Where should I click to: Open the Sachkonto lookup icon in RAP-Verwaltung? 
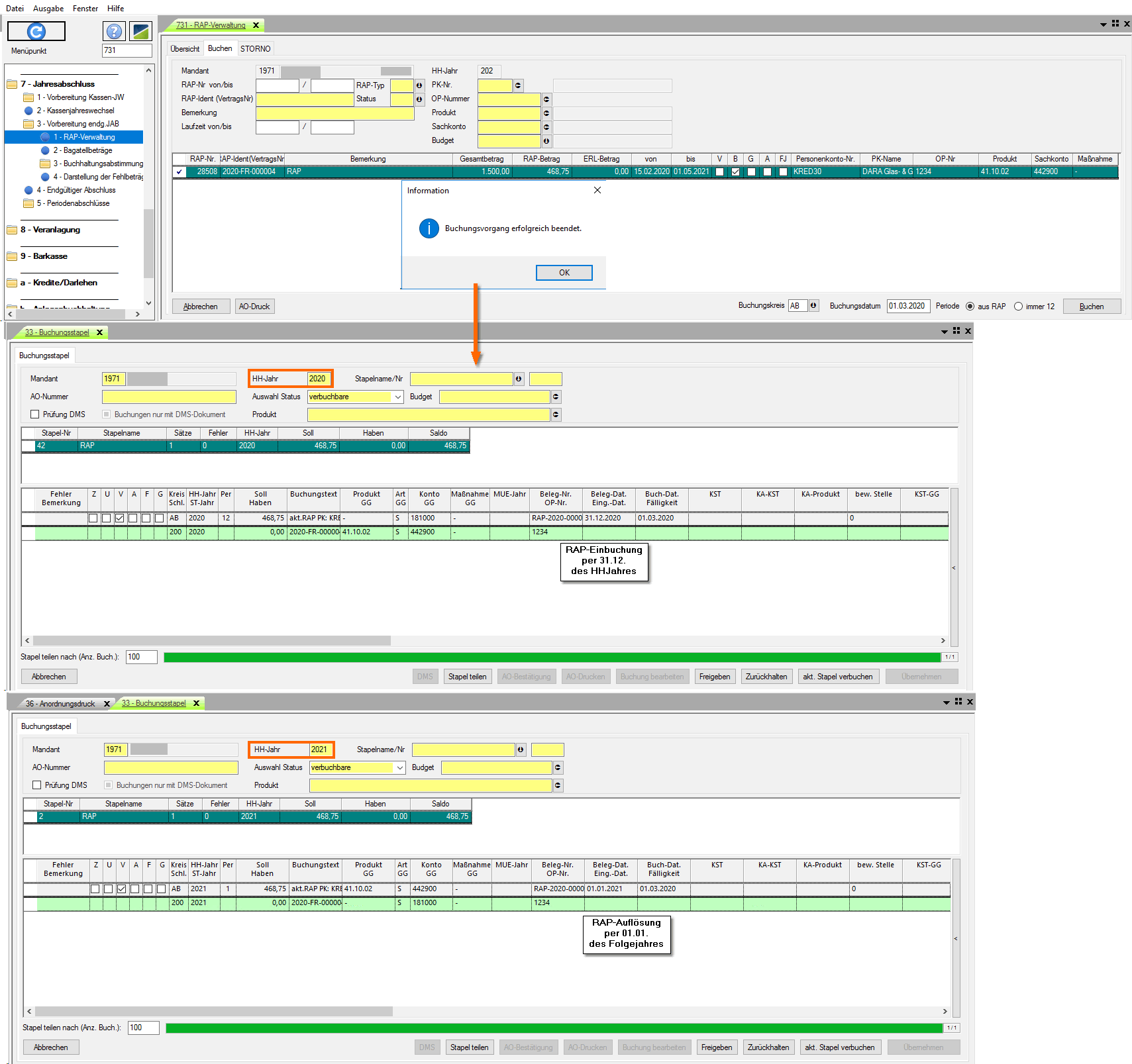pyautogui.click(x=546, y=127)
